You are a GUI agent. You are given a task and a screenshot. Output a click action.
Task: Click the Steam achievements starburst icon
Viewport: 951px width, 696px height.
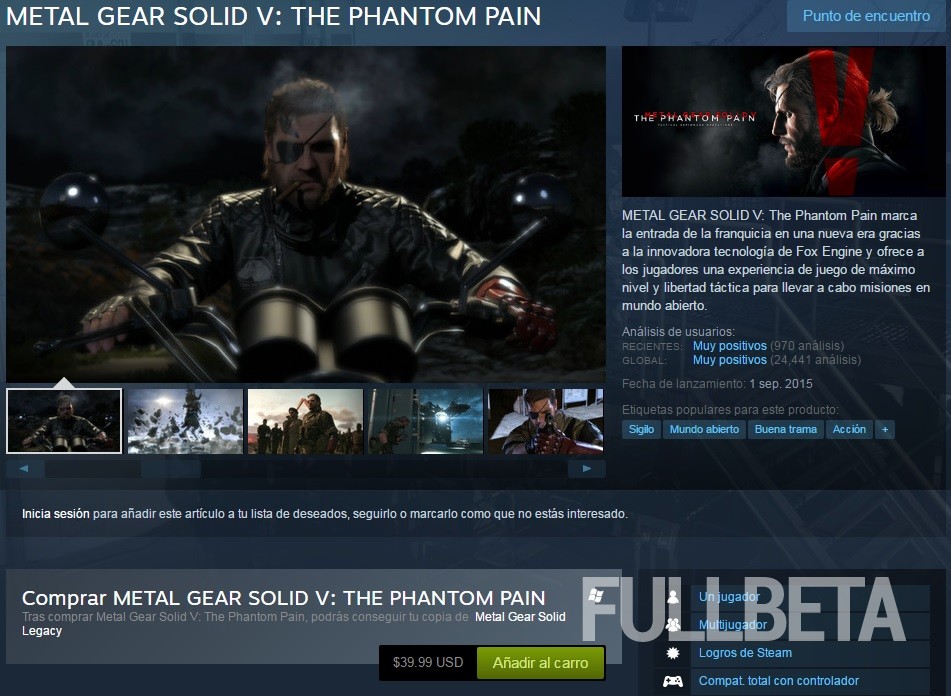pos(673,653)
